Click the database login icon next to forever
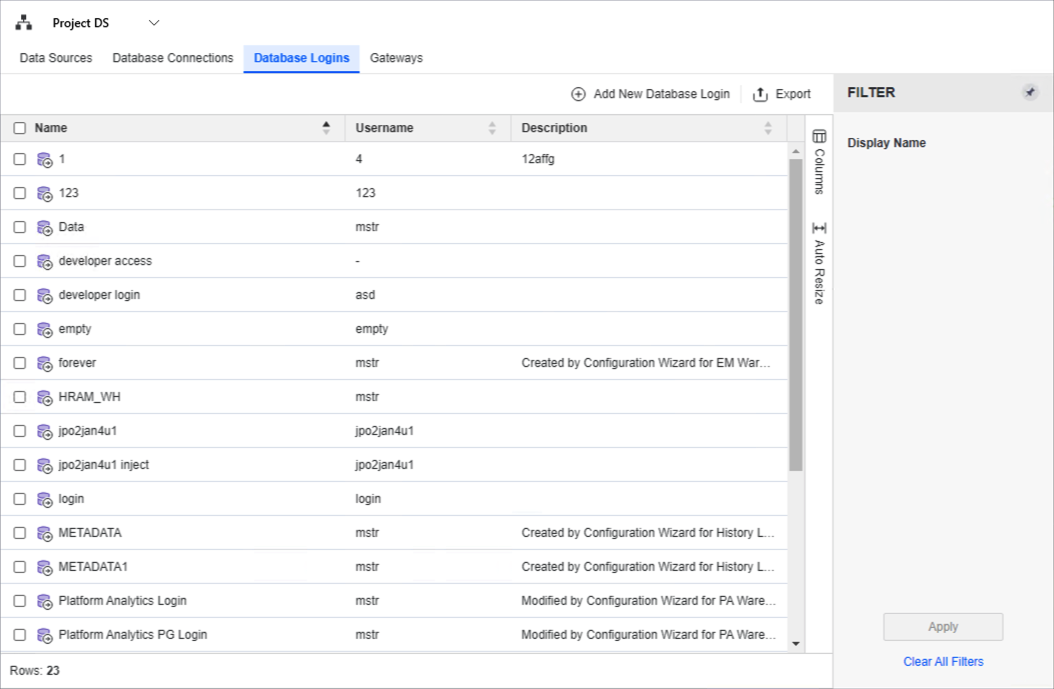The height and width of the screenshot is (689, 1054). [44, 363]
